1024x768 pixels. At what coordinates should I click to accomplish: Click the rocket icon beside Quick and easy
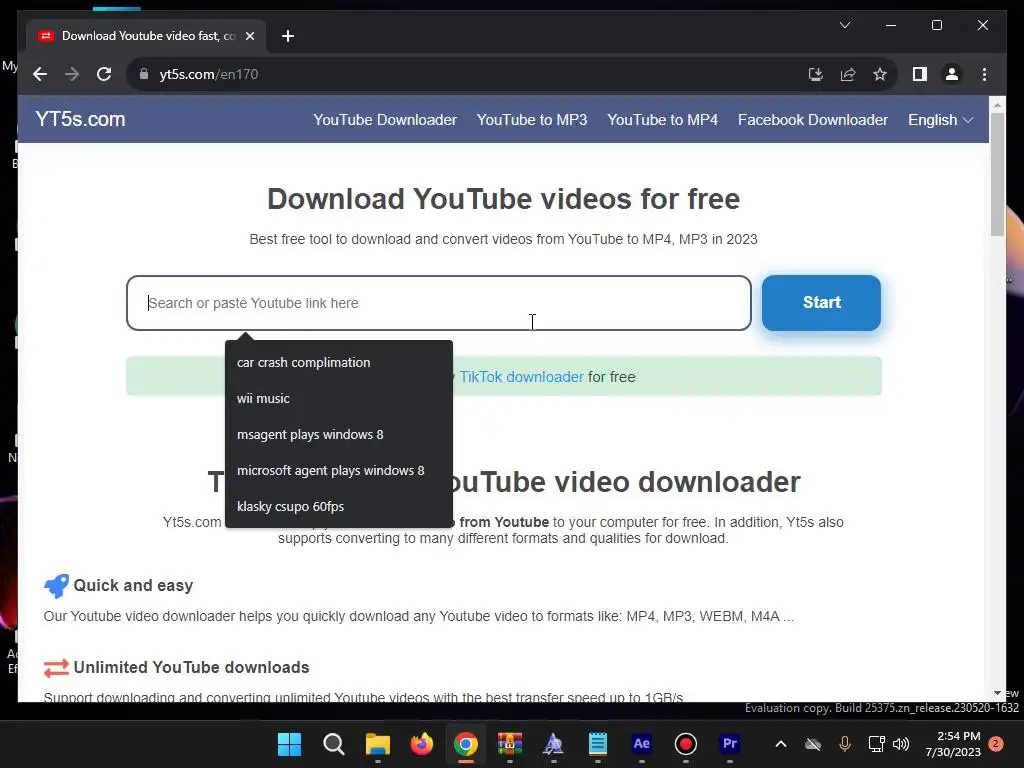click(x=56, y=586)
